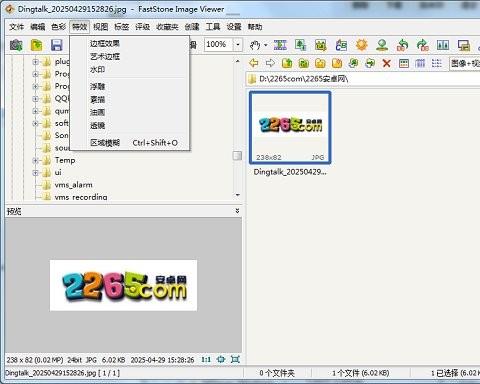Click the compare images icon
480x384 pixels.
(443, 45)
